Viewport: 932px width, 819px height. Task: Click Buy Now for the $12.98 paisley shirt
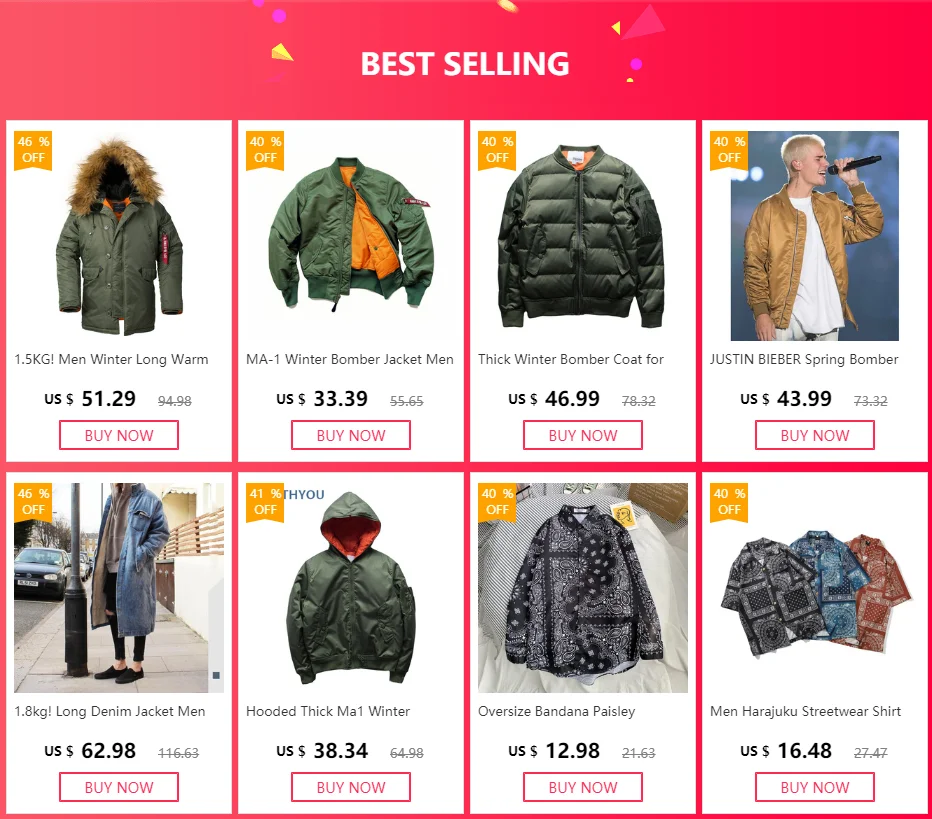[x=582, y=787]
